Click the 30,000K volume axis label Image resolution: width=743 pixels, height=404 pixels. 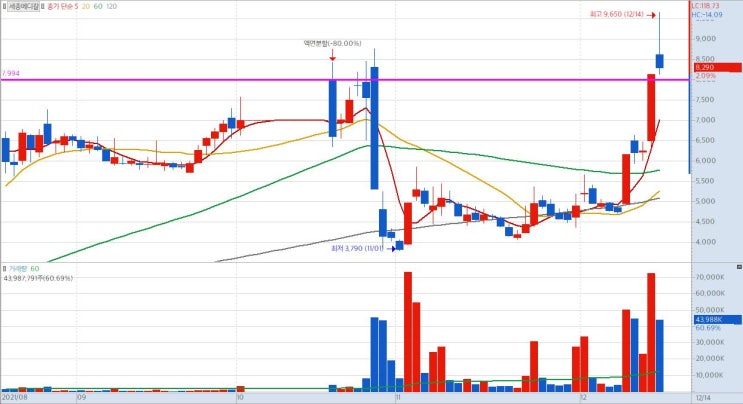[x=710, y=342]
